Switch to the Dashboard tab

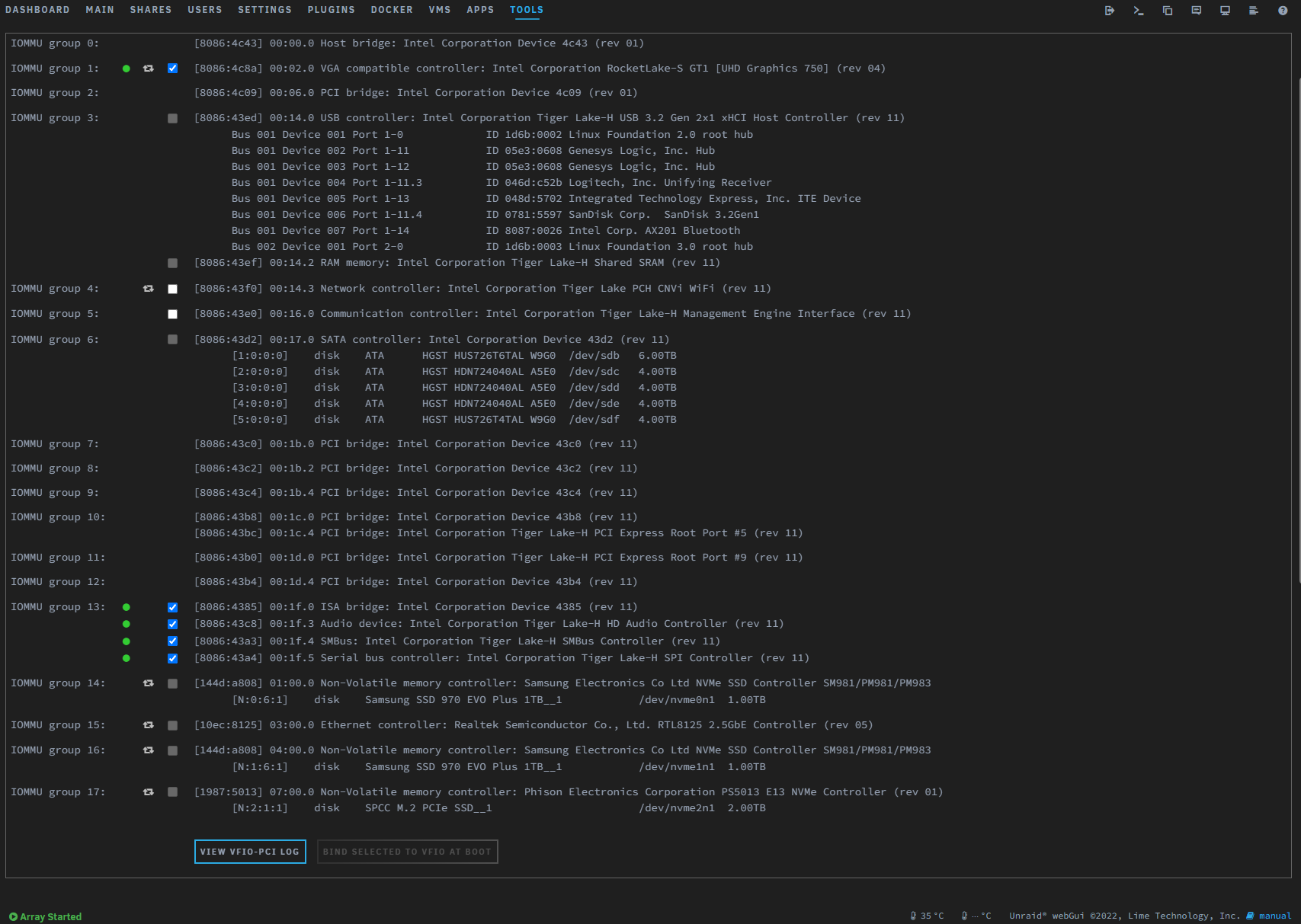(37, 10)
